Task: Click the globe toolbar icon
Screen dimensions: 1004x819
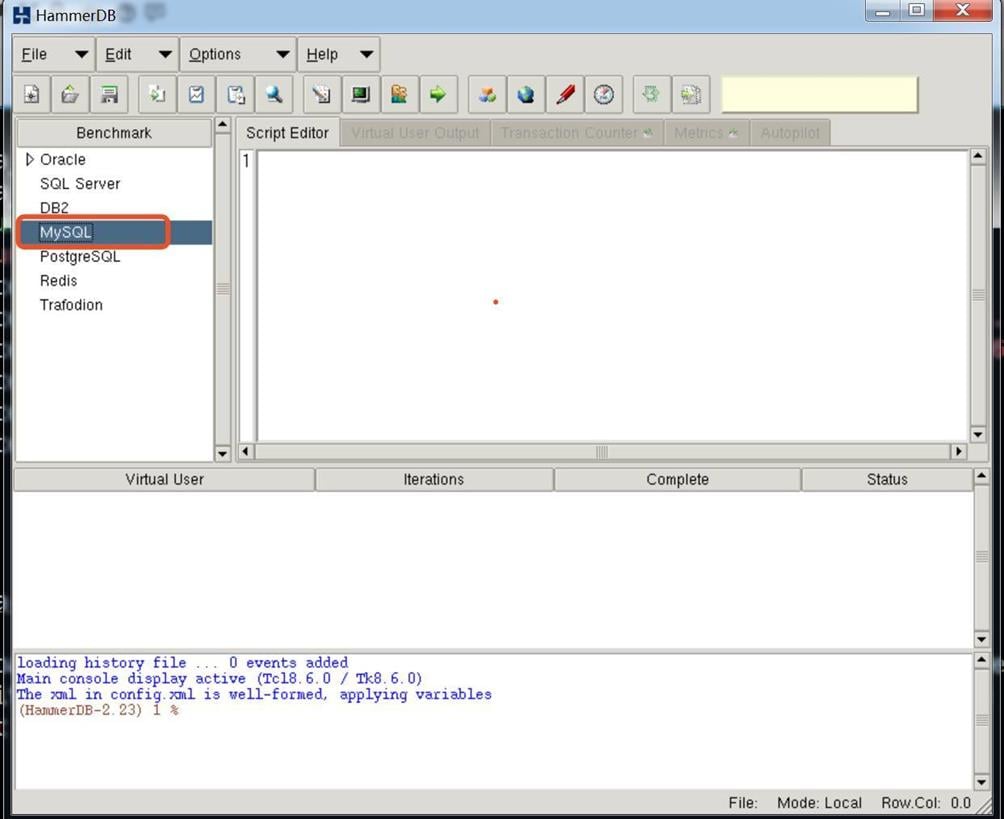Action: pyautogui.click(x=526, y=95)
